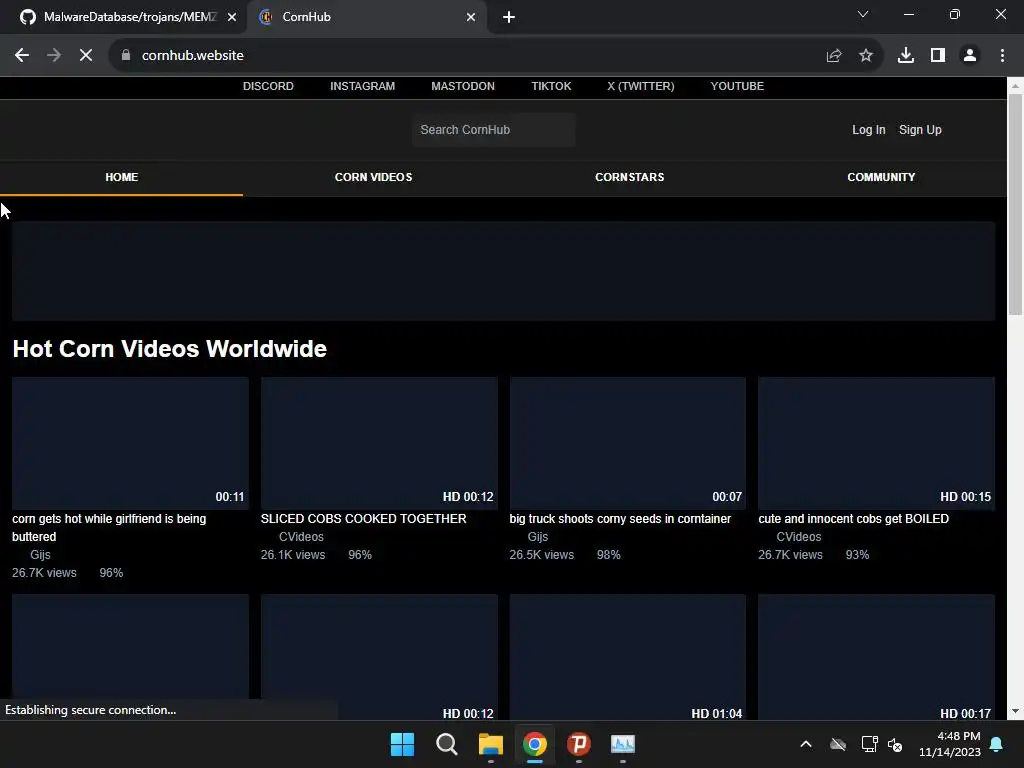The width and height of the screenshot is (1024, 768).
Task: Click the scrollbar up arrow
Action: 1016,86
